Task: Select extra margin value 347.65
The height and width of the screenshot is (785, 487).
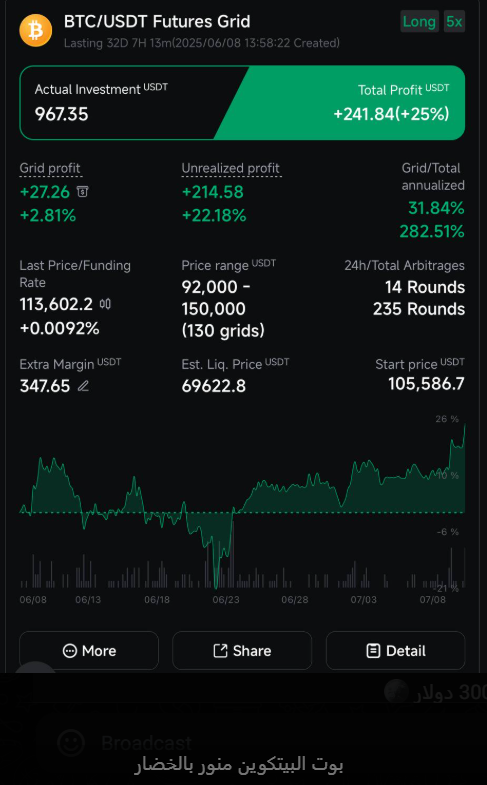Action: [x=45, y=386]
